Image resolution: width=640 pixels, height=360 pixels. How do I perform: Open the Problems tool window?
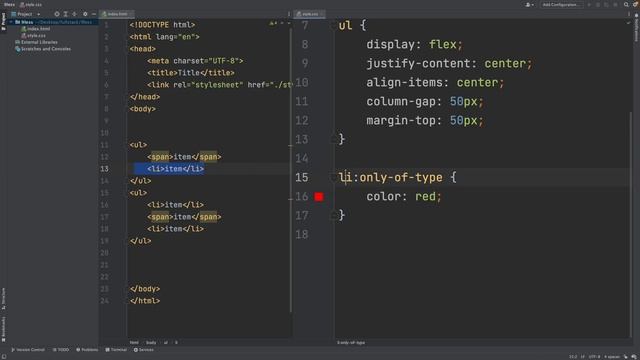click(87, 350)
